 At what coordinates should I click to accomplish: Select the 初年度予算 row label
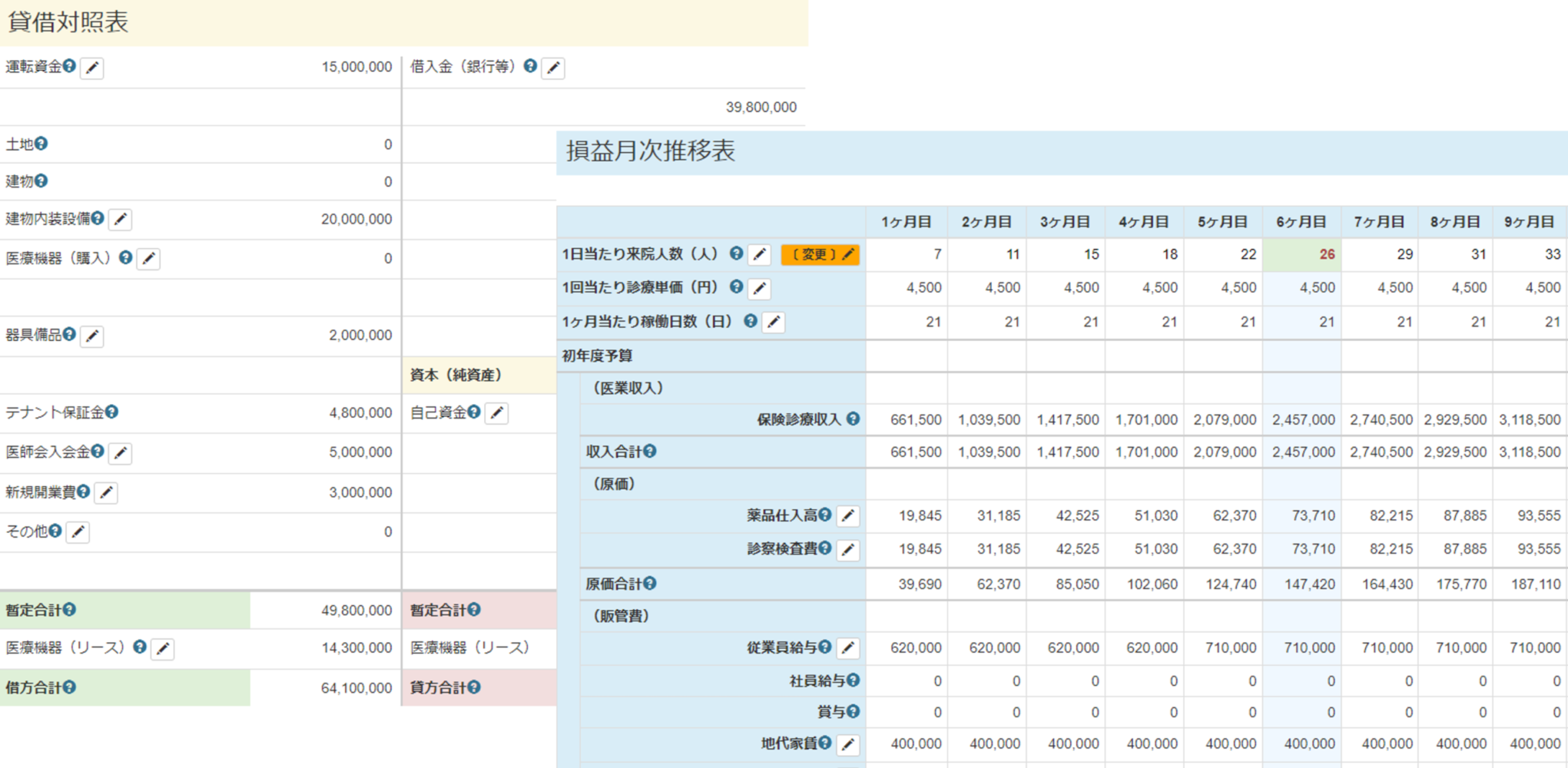point(598,356)
